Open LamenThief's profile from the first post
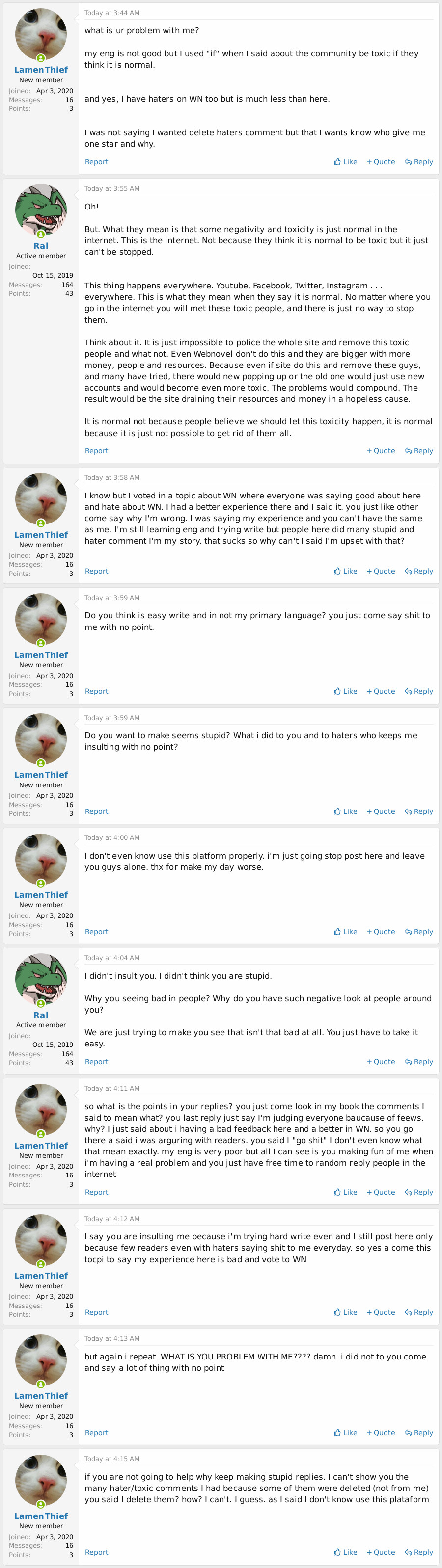Image resolution: width=442 pixels, height=1568 pixels. point(40,69)
